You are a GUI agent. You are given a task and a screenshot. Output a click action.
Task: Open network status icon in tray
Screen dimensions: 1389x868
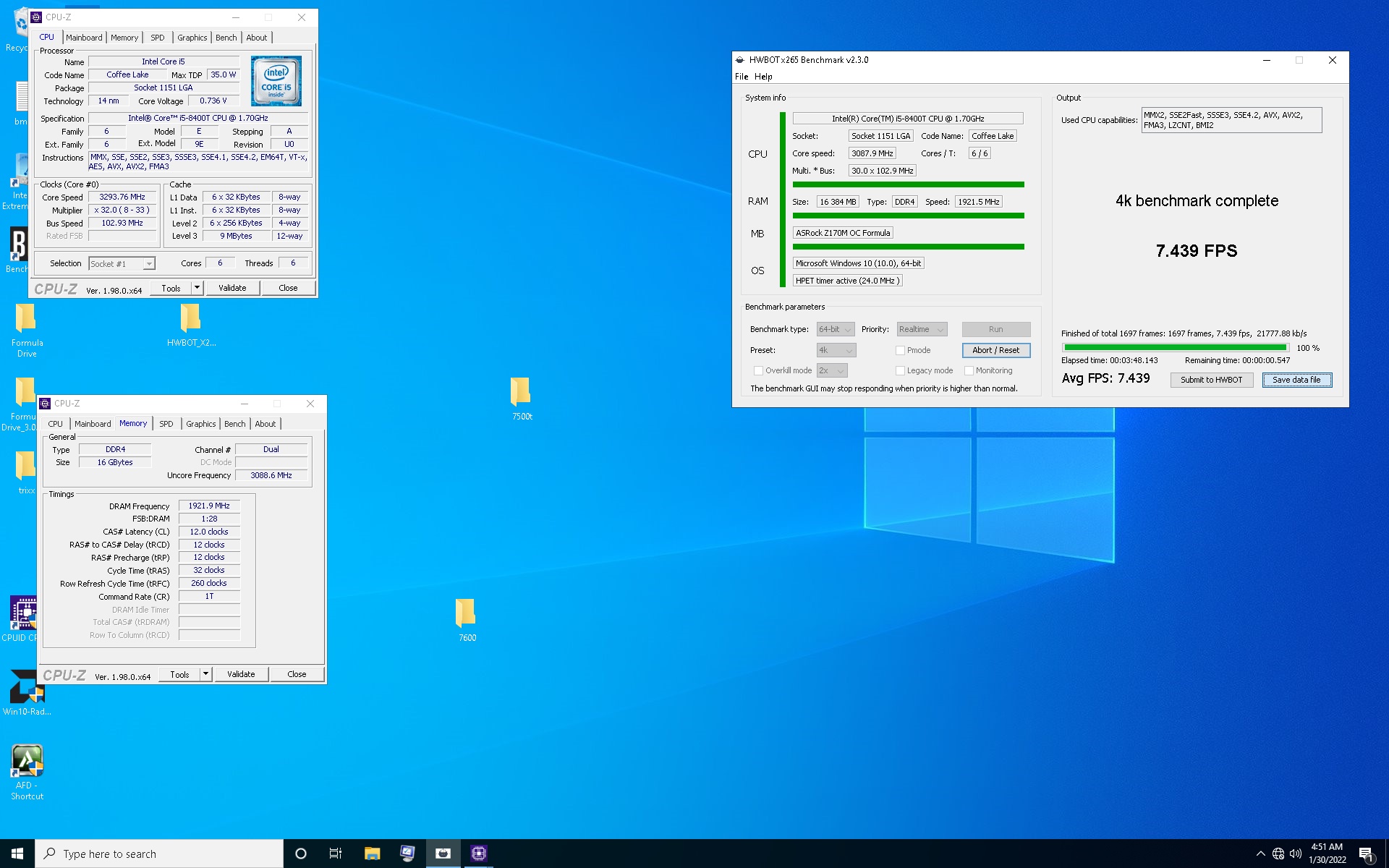click(x=1278, y=854)
